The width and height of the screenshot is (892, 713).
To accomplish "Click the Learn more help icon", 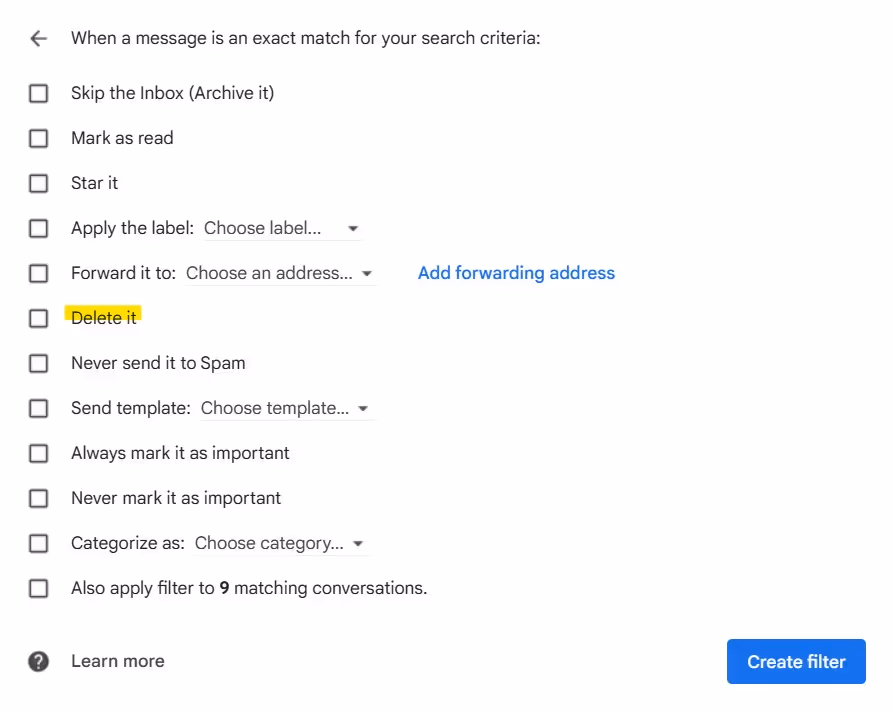I will tap(38, 661).
